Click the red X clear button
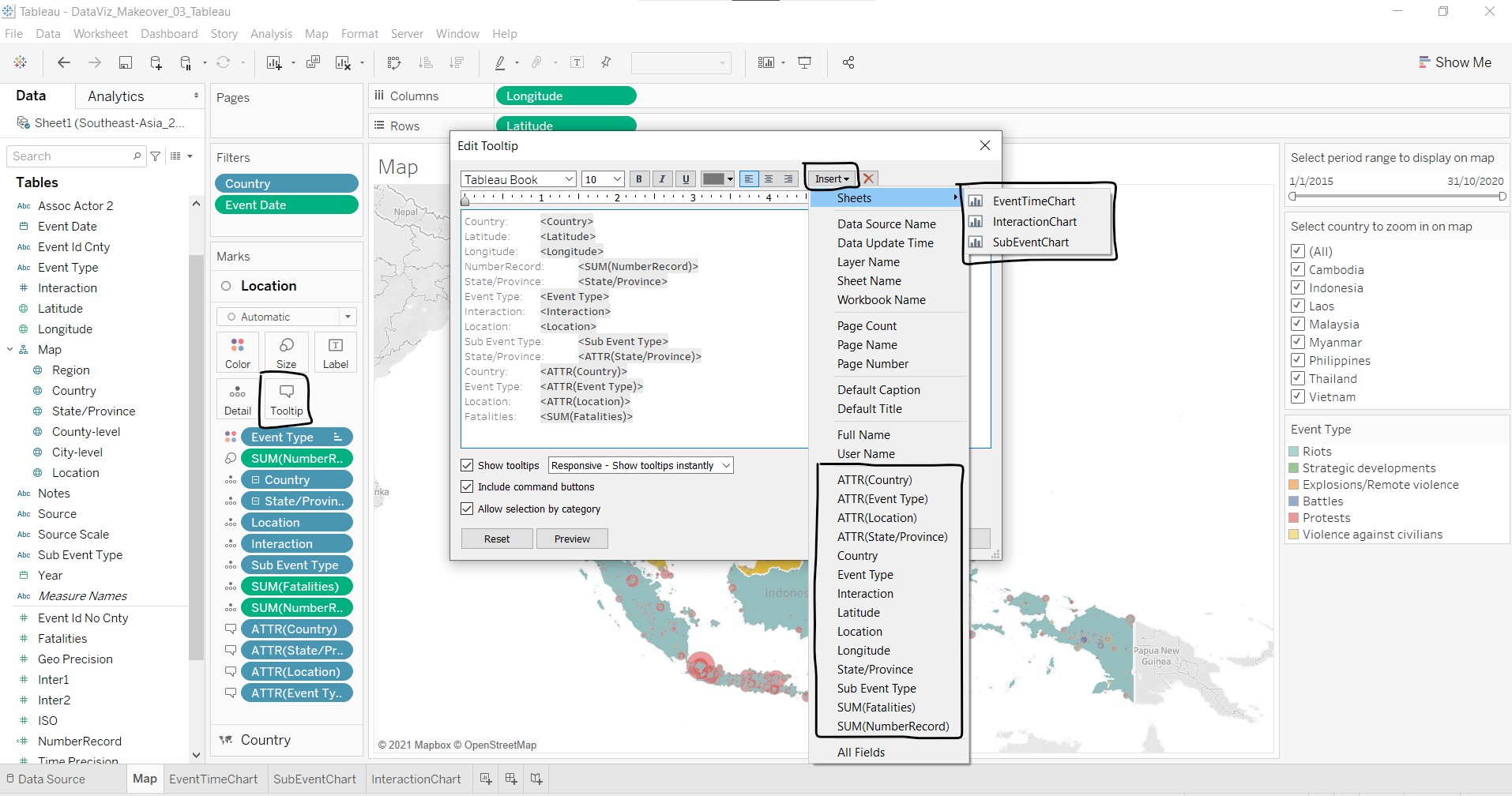The width and height of the screenshot is (1512, 796). pyautogui.click(x=869, y=179)
